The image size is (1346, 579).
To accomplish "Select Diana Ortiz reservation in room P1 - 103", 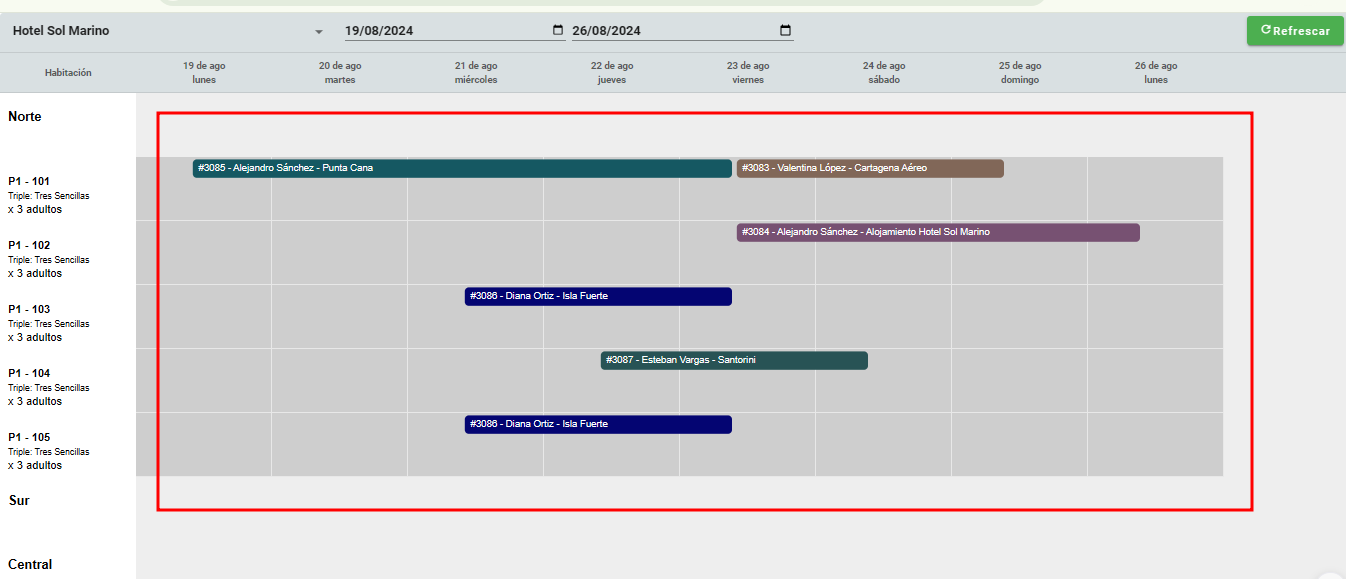I will [x=597, y=296].
